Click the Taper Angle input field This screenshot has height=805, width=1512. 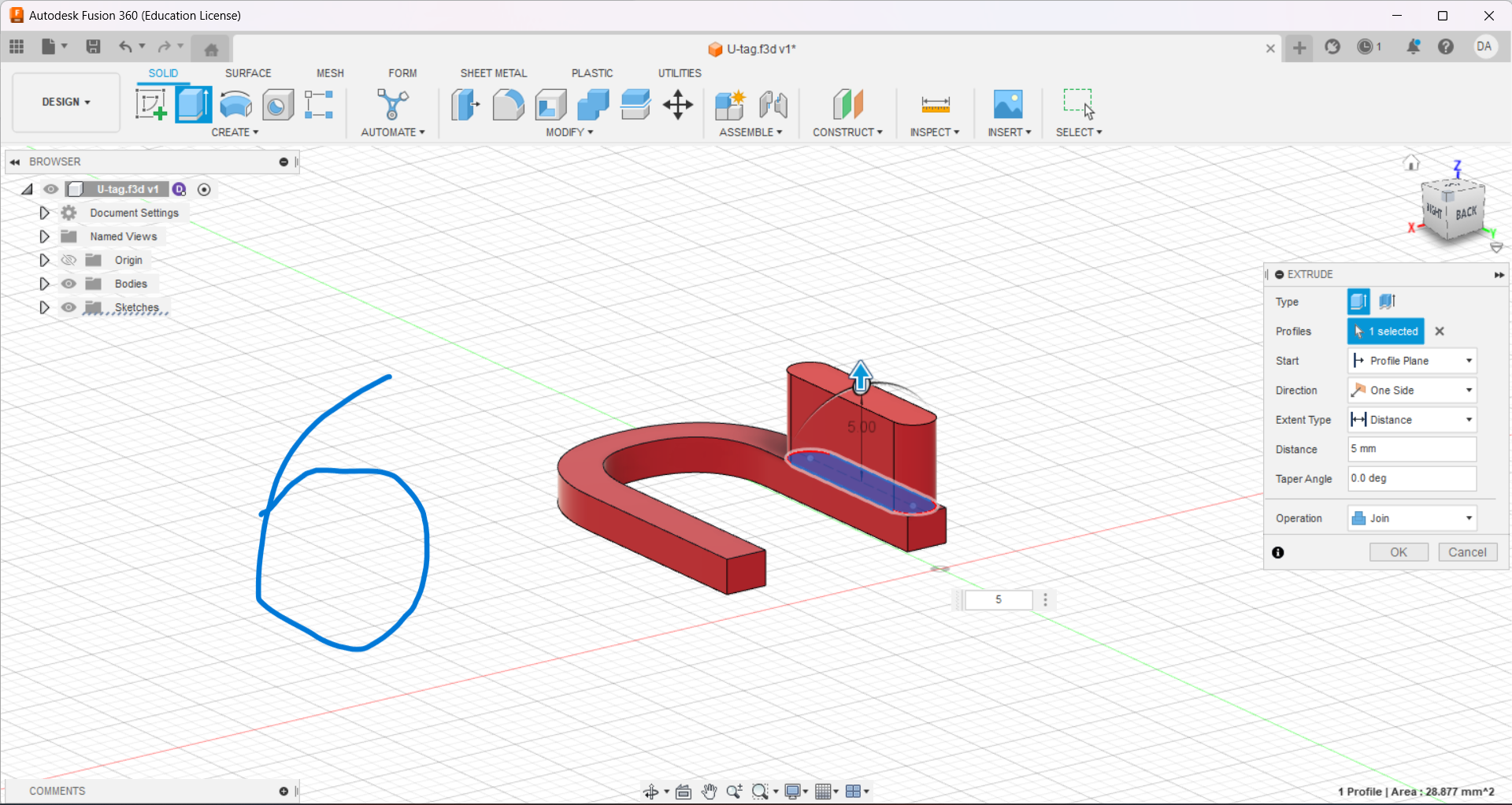coord(1411,478)
